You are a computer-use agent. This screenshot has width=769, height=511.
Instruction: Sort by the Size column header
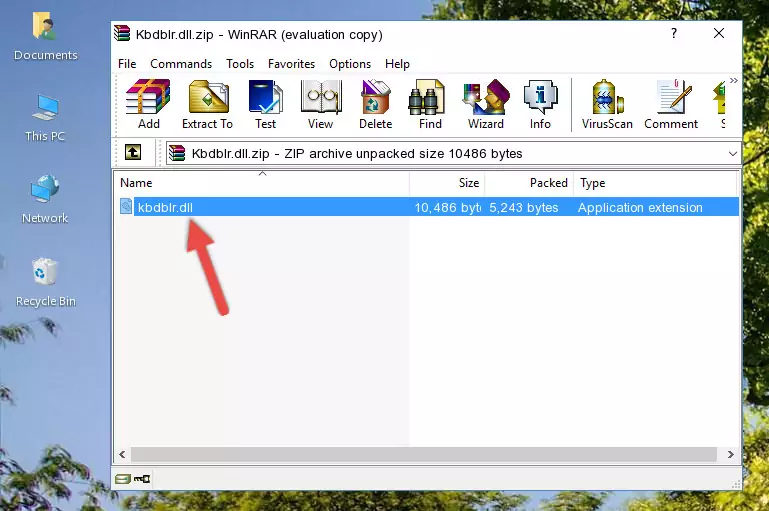[x=447, y=183]
